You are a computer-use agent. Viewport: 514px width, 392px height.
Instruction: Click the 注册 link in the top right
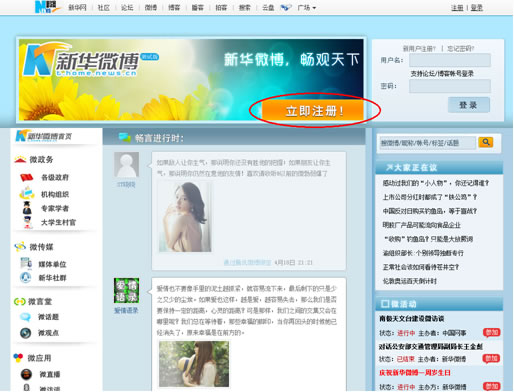click(x=457, y=8)
